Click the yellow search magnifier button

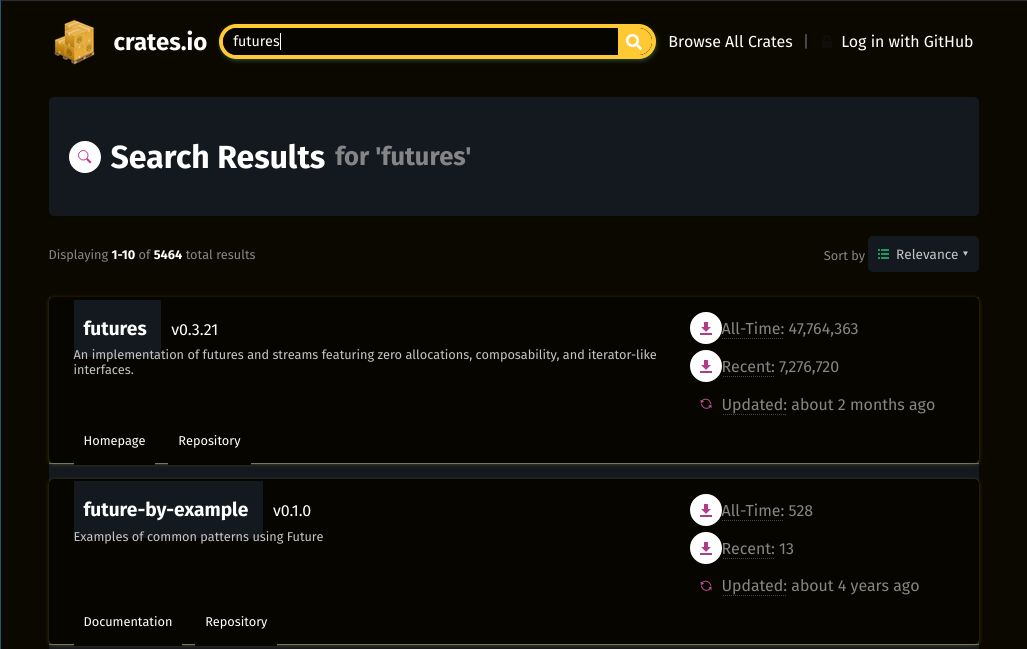tap(634, 42)
